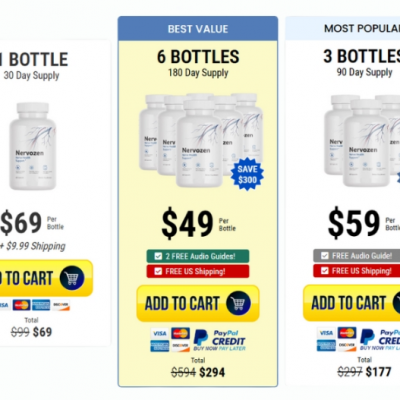Click the MasterCard icon under 3 Bottles

point(347,333)
